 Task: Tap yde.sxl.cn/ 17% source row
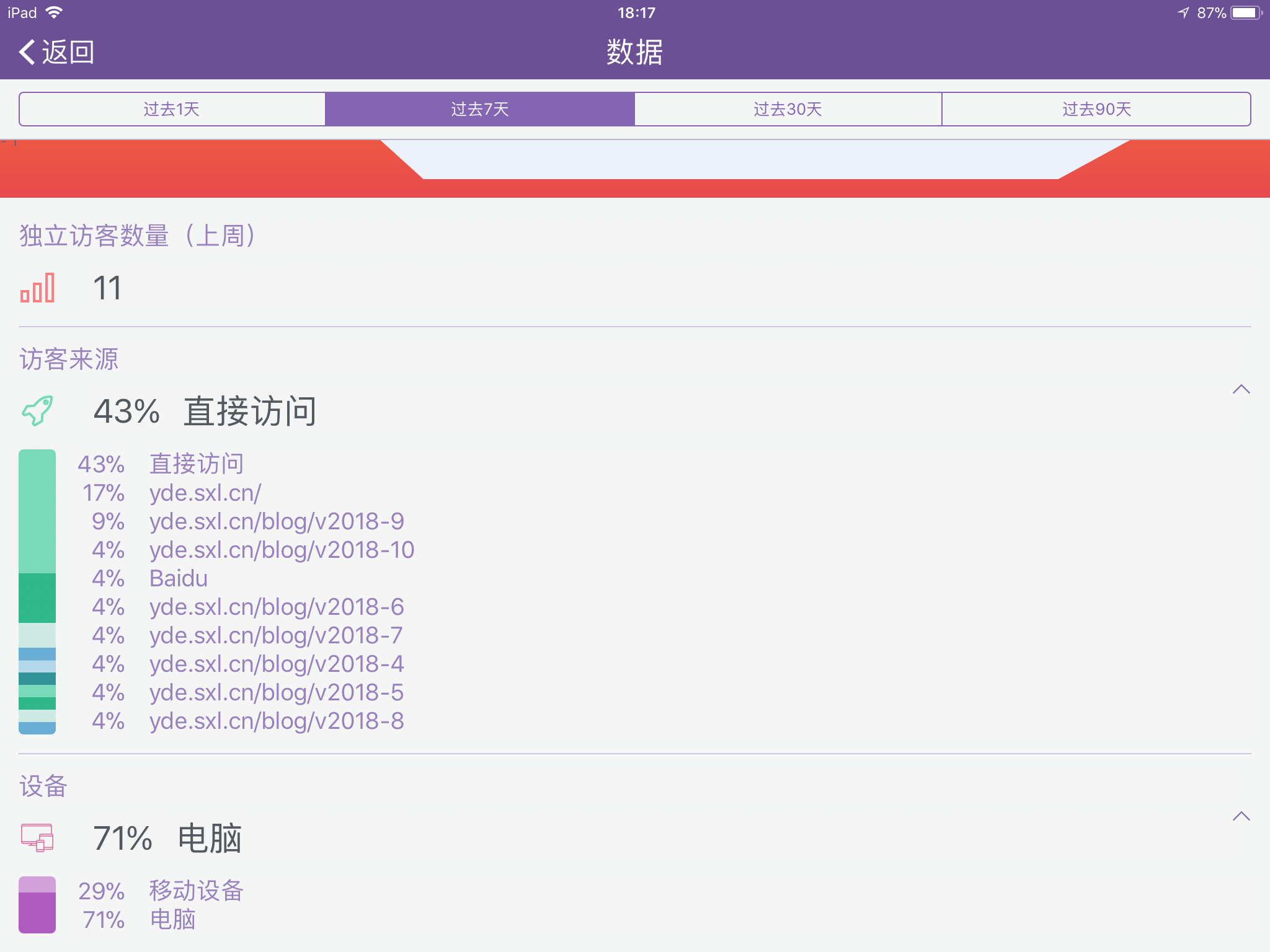(205, 493)
